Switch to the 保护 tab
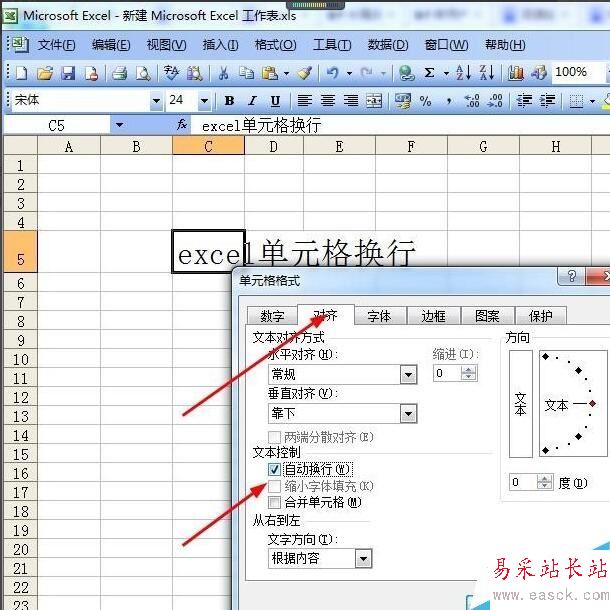Viewport: 610px width, 610px height. (x=540, y=316)
